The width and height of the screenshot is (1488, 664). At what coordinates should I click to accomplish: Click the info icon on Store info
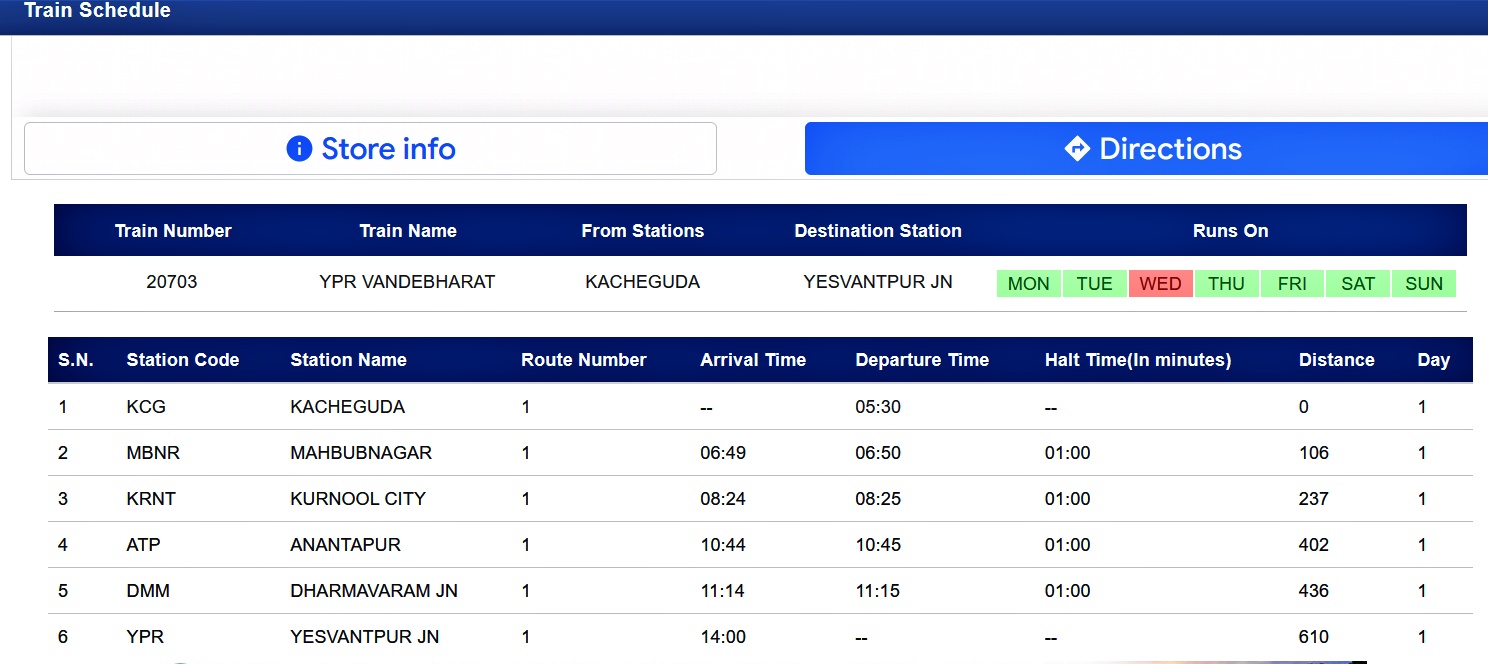298,148
